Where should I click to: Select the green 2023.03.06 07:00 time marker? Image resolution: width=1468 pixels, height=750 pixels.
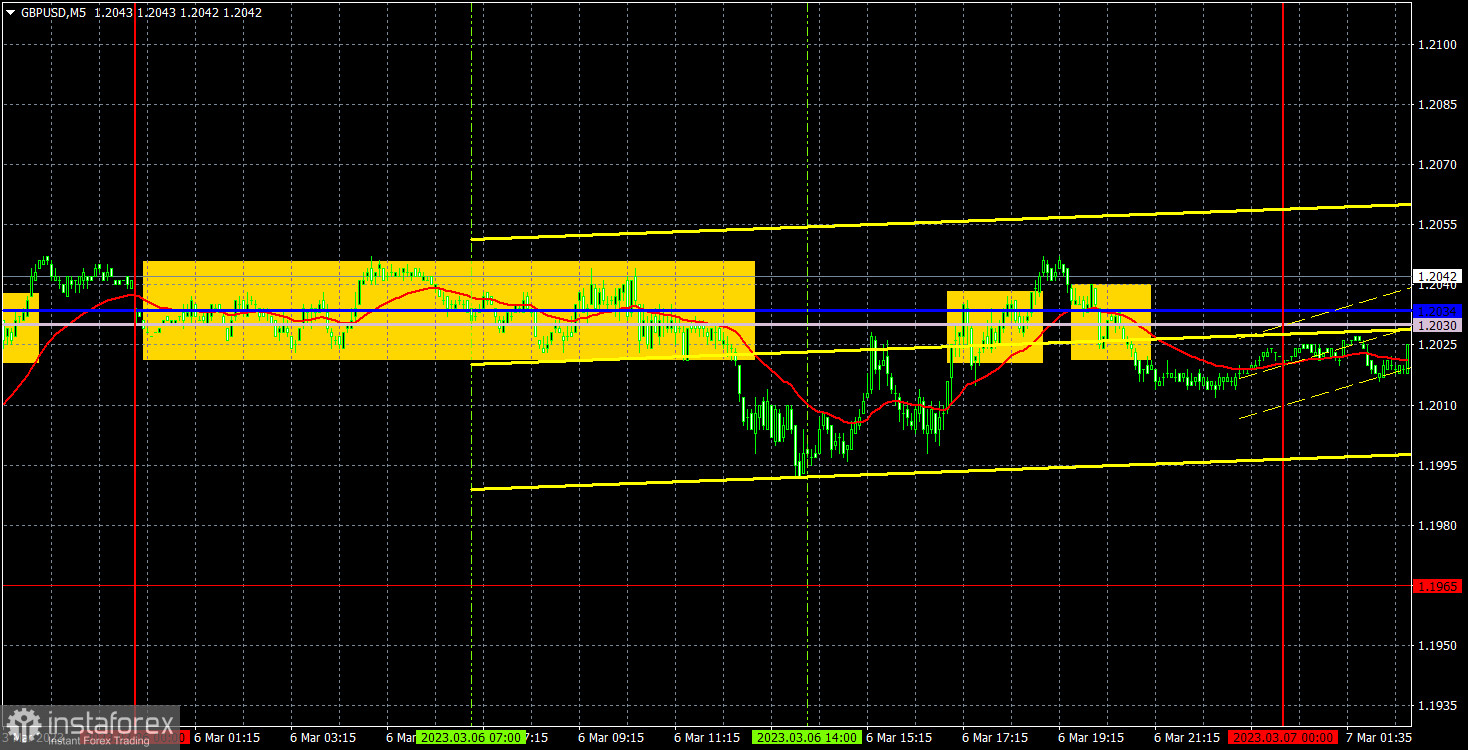click(470, 738)
